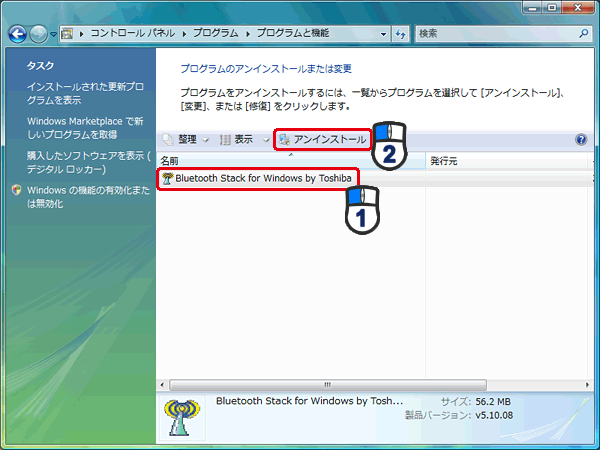Click the horizontal scrollbar left arrow
This screenshot has width=600, height=450.
tap(162, 385)
